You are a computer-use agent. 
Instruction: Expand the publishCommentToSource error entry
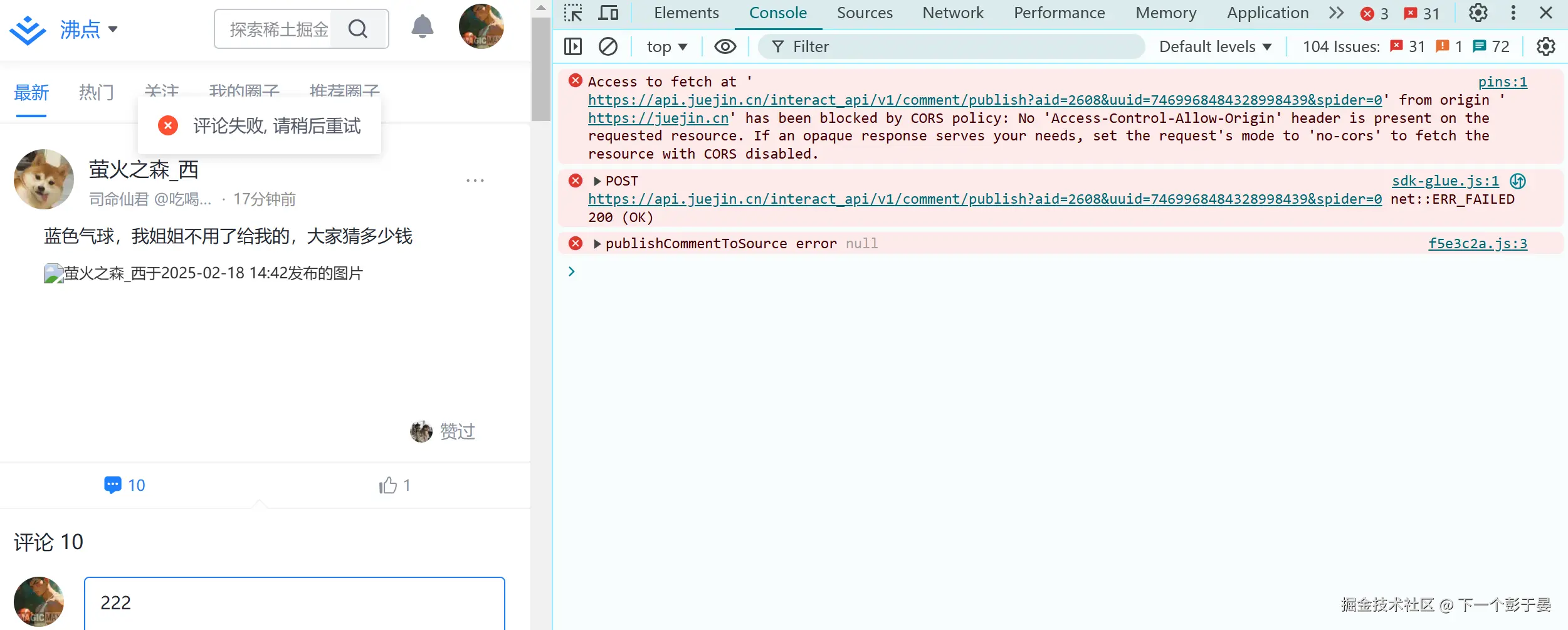click(597, 244)
